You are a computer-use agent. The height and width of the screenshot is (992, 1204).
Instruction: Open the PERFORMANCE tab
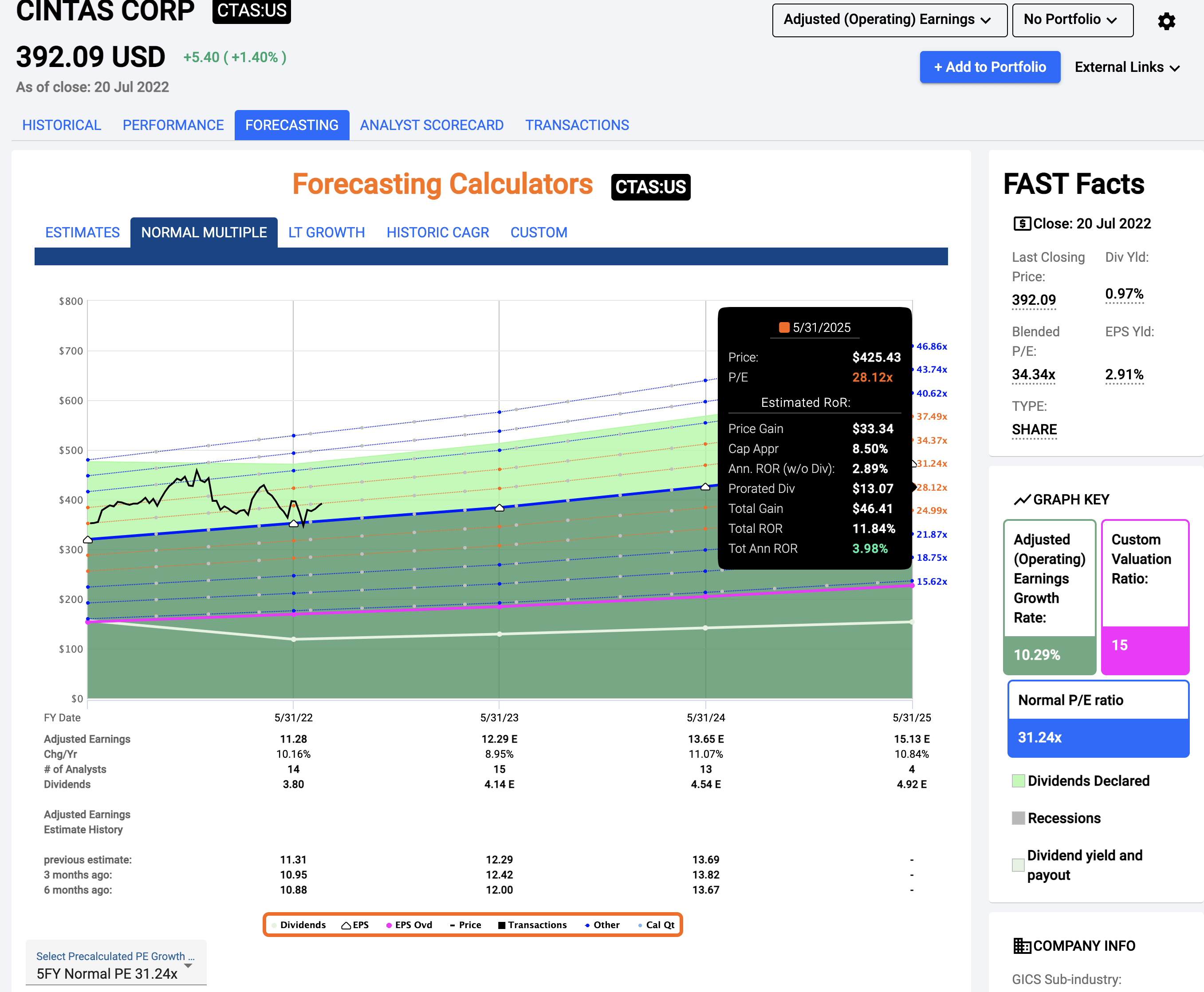[173, 125]
